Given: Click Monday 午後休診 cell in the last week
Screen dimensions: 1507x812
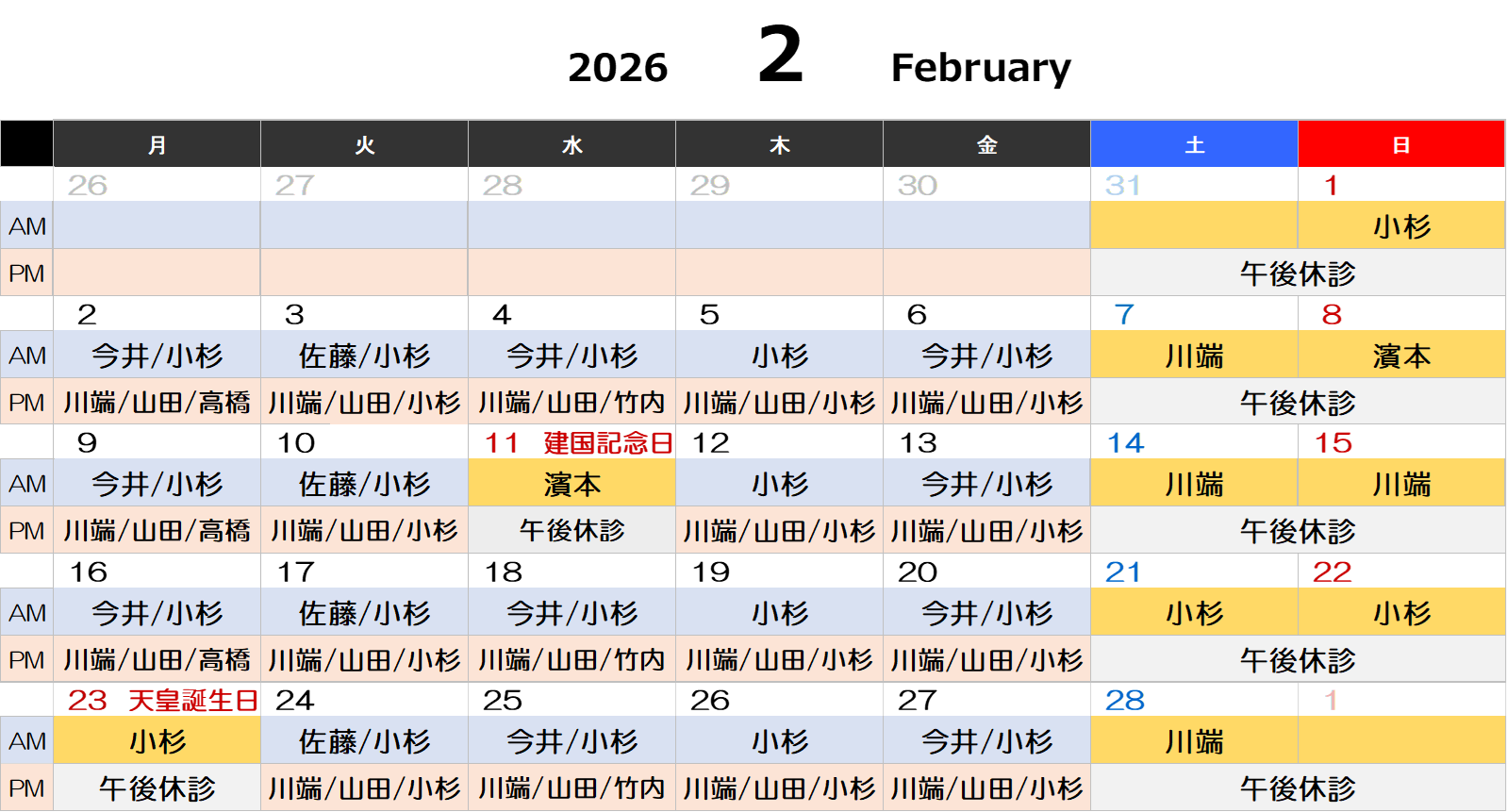Looking at the screenshot, I should pos(157,787).
